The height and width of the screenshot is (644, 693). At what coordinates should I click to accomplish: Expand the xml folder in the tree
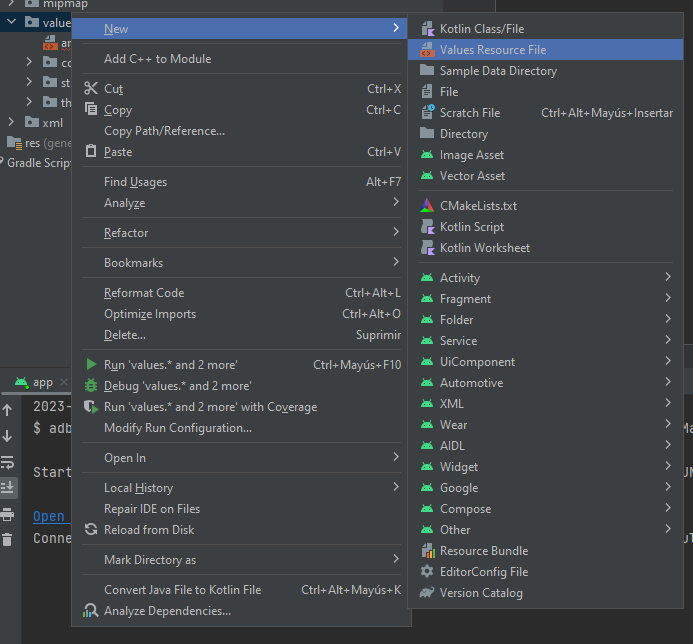pos(11,123)
